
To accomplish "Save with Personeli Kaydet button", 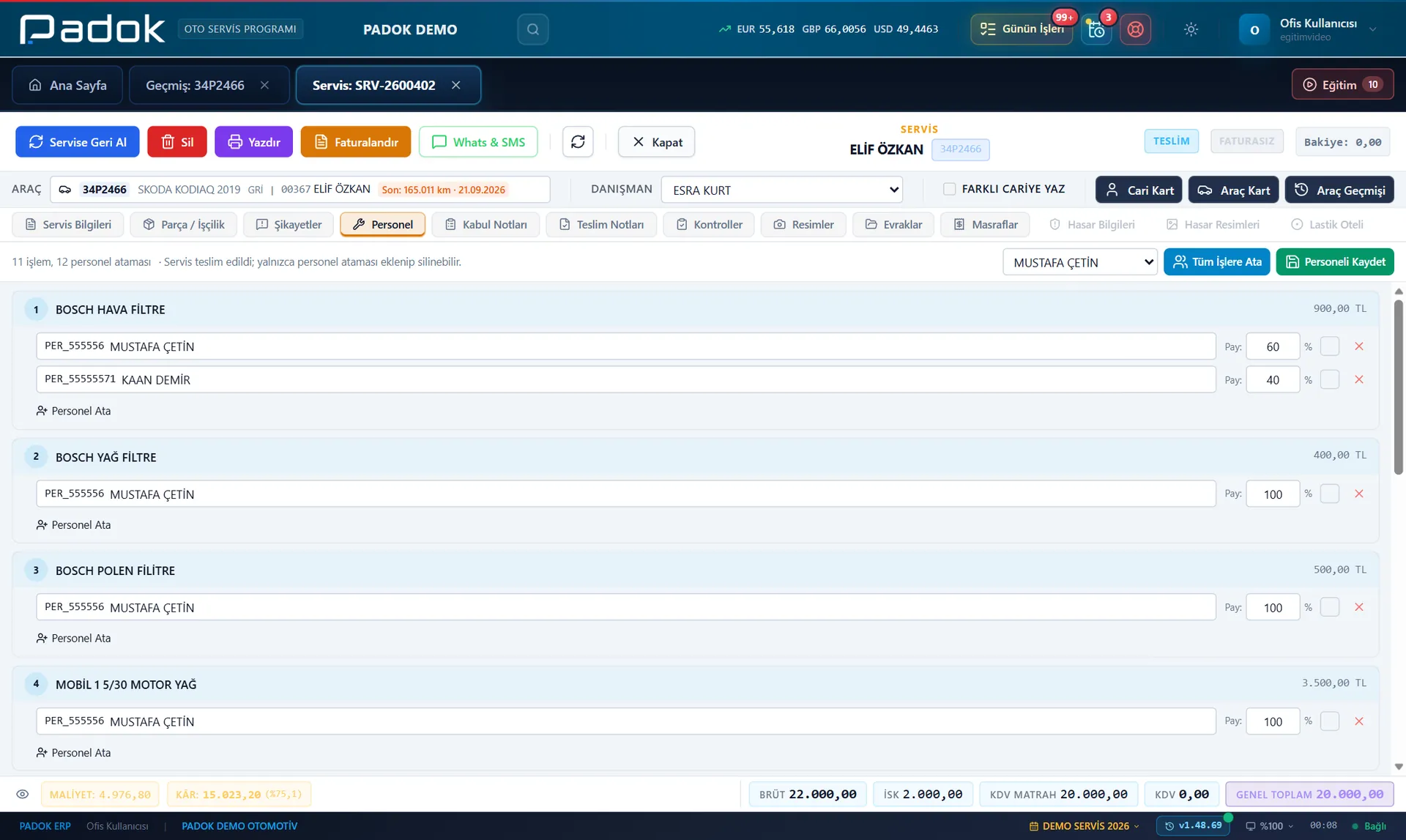I will 1335,261.
